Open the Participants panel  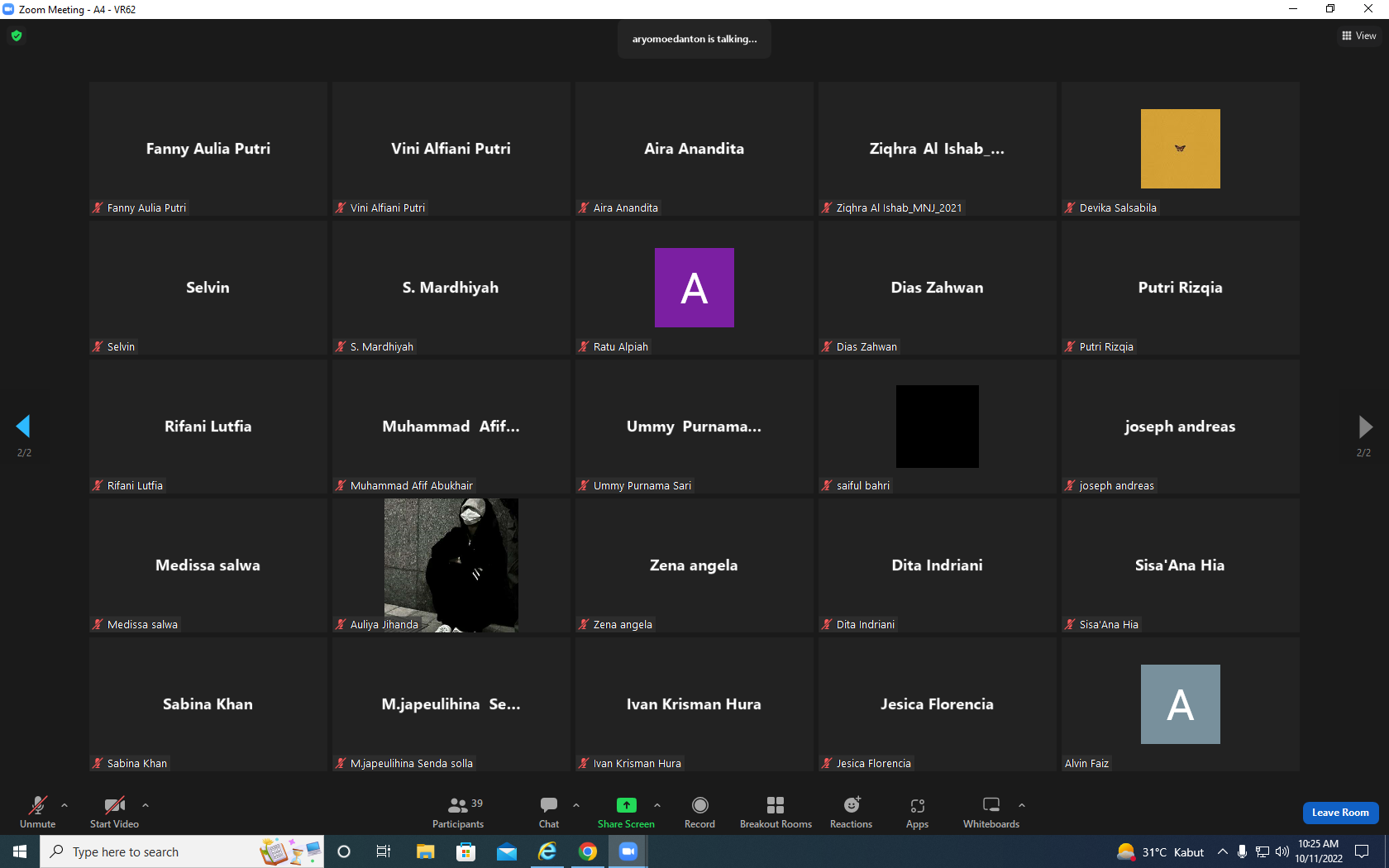(458, 813)
